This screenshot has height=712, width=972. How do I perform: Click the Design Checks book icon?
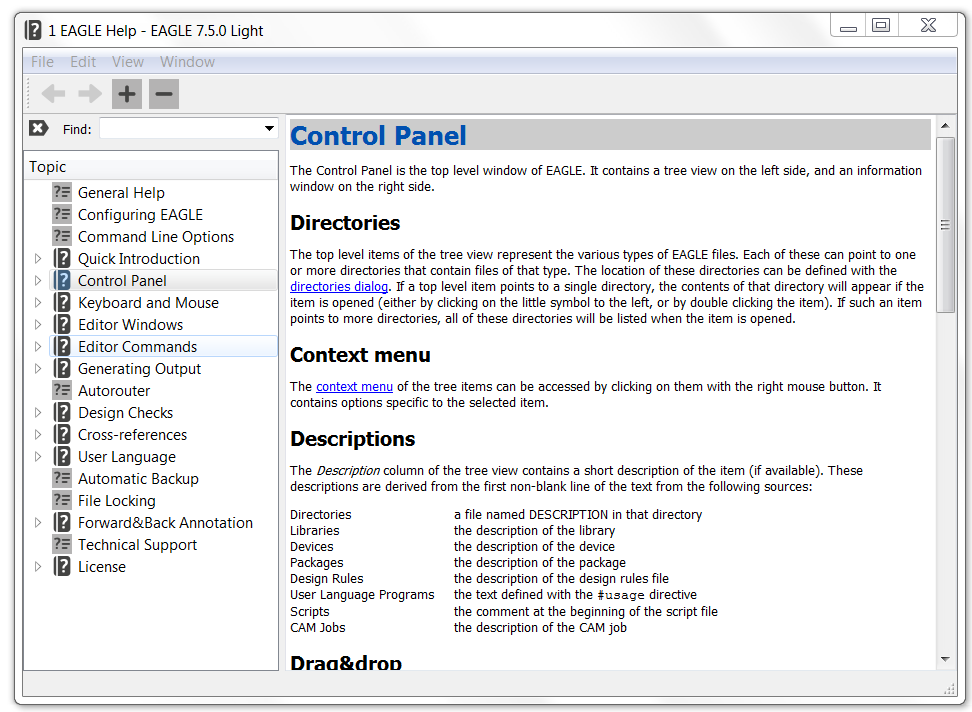(x=62, y=413)
